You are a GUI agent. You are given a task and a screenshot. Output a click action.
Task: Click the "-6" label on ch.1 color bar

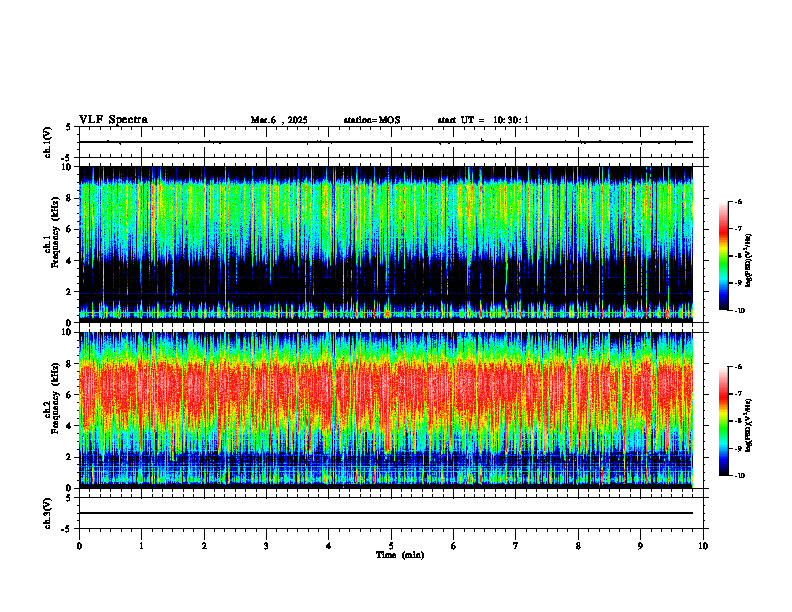click(x=738, y=201)
